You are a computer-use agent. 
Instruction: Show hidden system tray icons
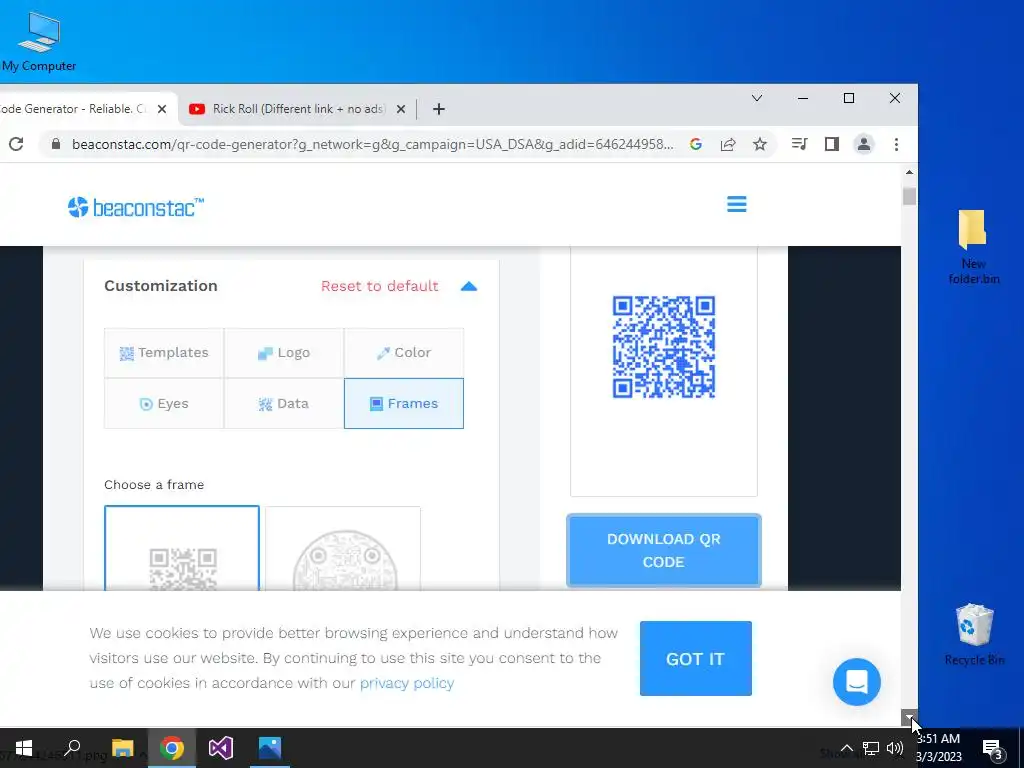[846, 748]
